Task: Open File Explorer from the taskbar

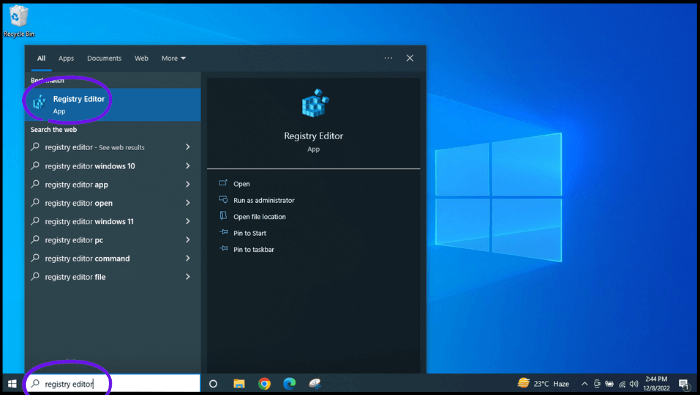Action: point(239,384)
